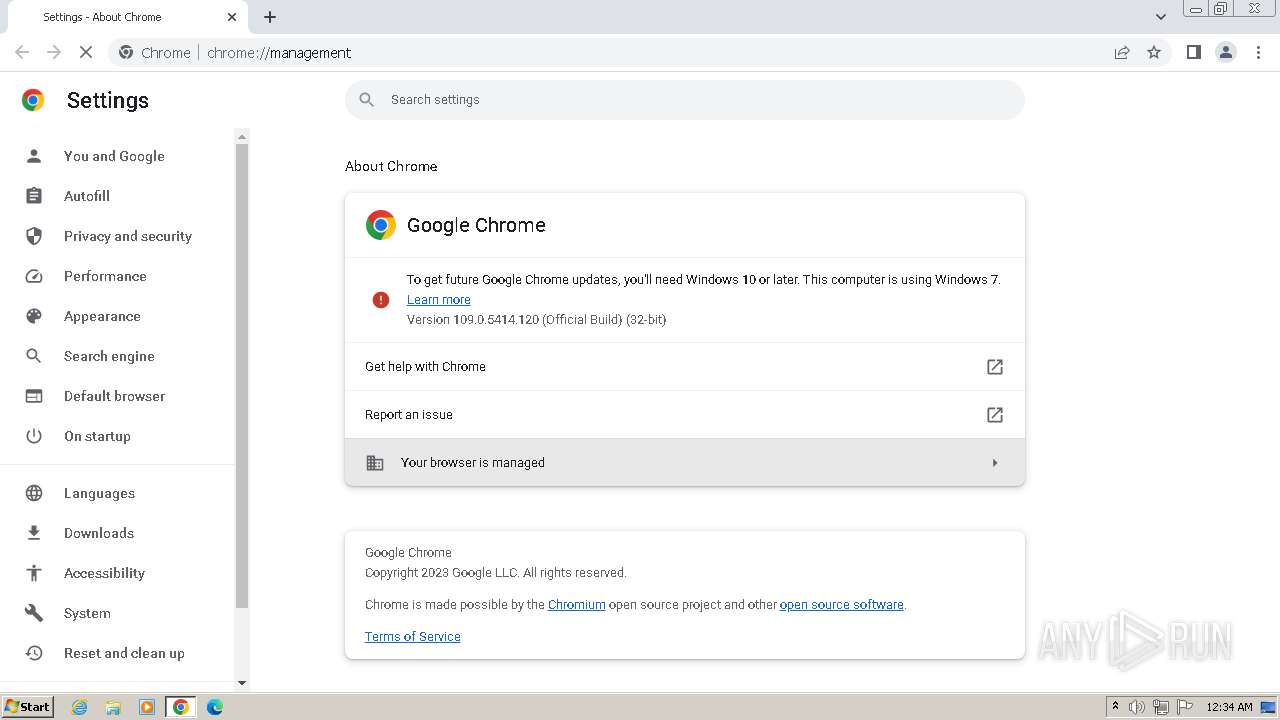Screen dimensions: 1280x720
Task: Click the Default browser window icon
Action: (x=34, y=396)
